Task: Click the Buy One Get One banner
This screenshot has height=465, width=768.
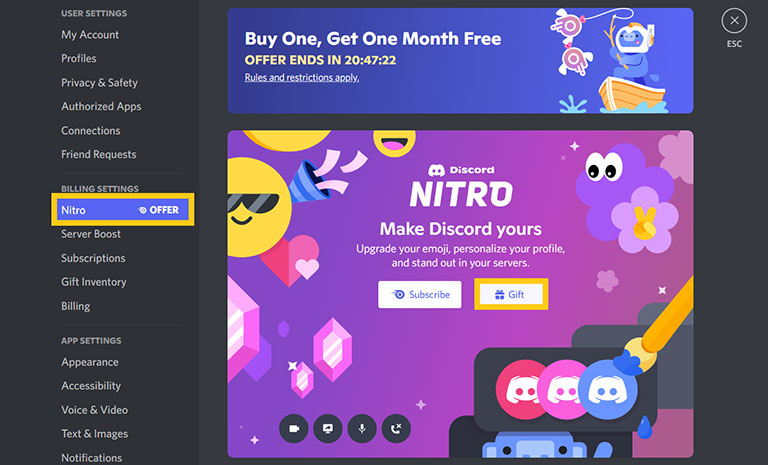Action: coord(460,61)
